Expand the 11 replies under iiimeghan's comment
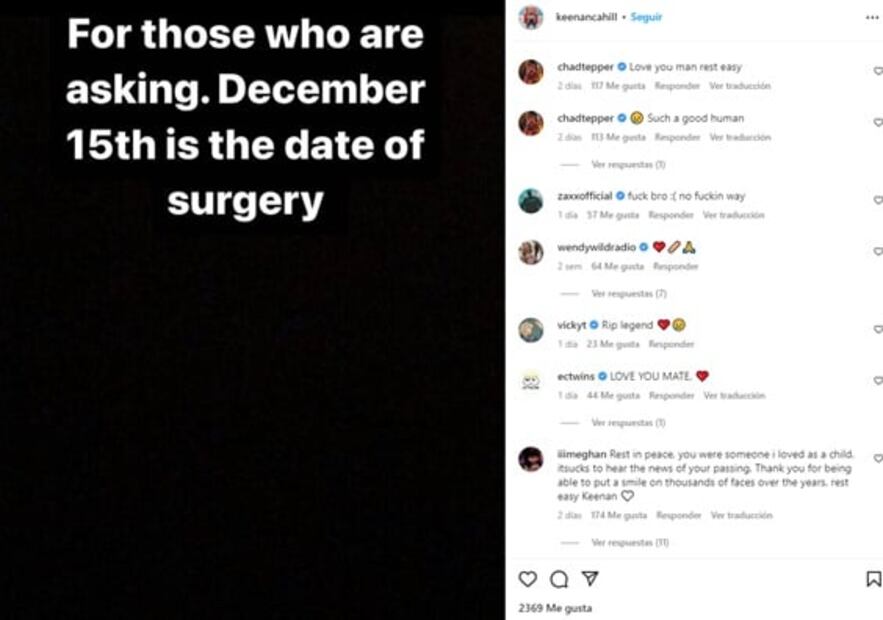 tap(629, 542)
